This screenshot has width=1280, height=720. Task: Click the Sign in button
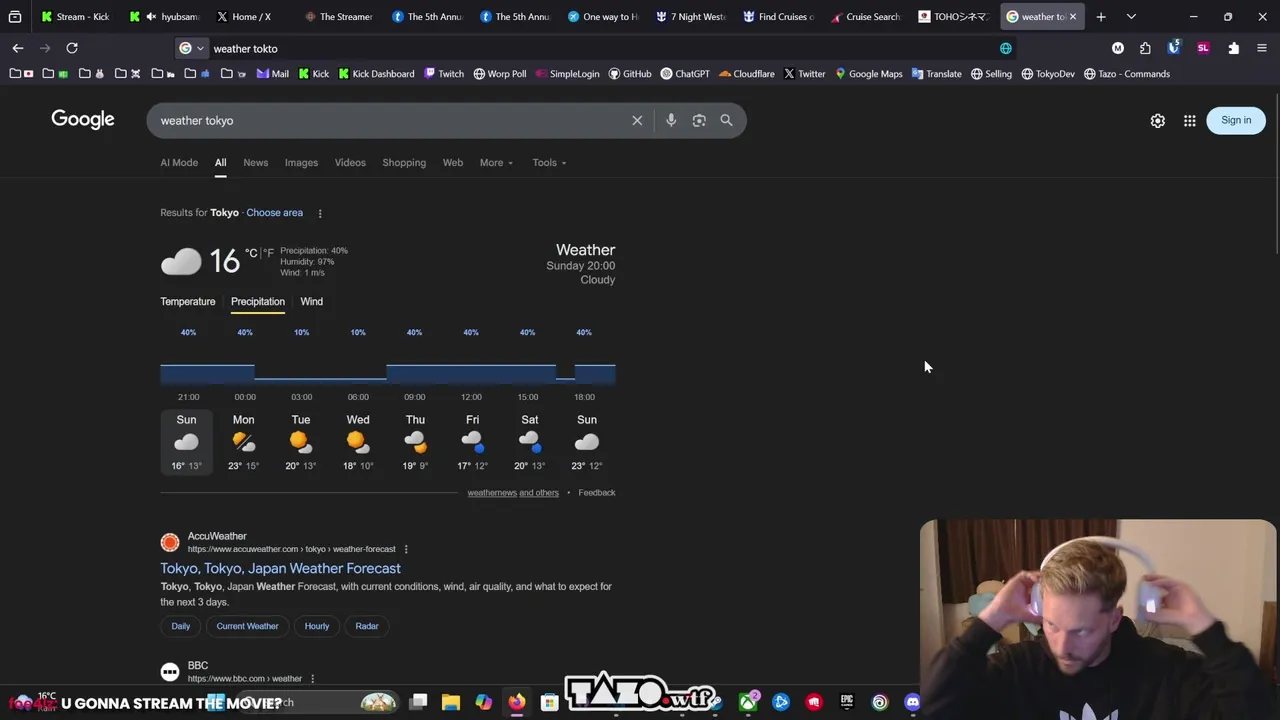(x=1236, y=120)
